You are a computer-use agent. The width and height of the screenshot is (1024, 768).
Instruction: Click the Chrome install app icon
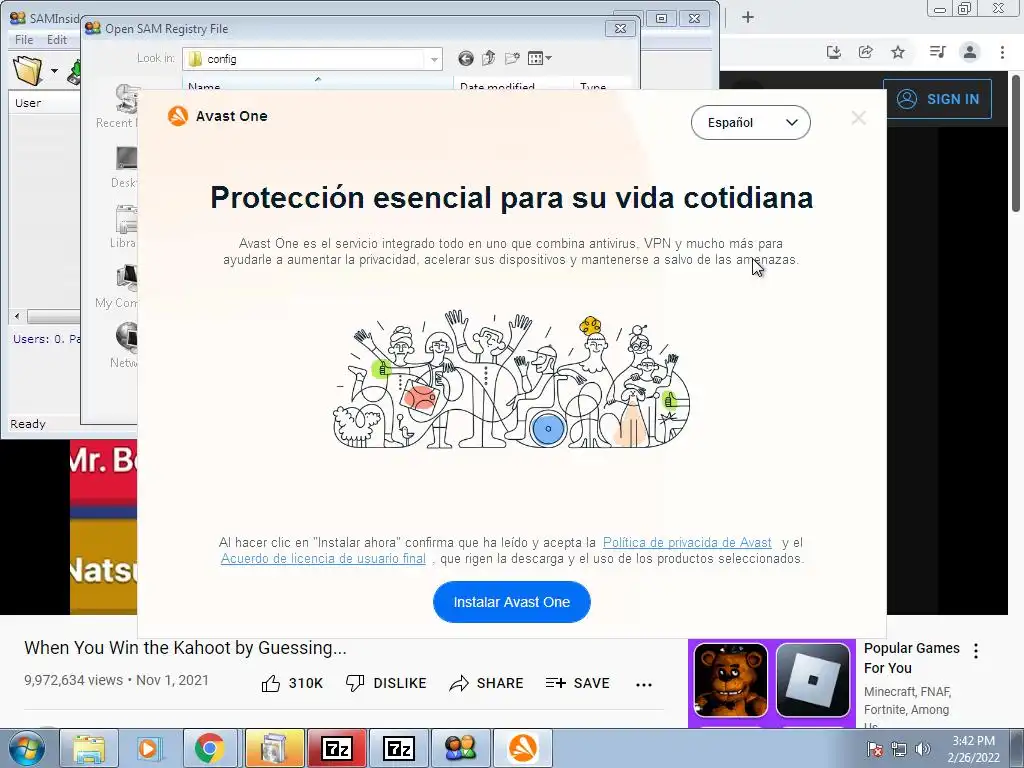(x=834, y=52)
